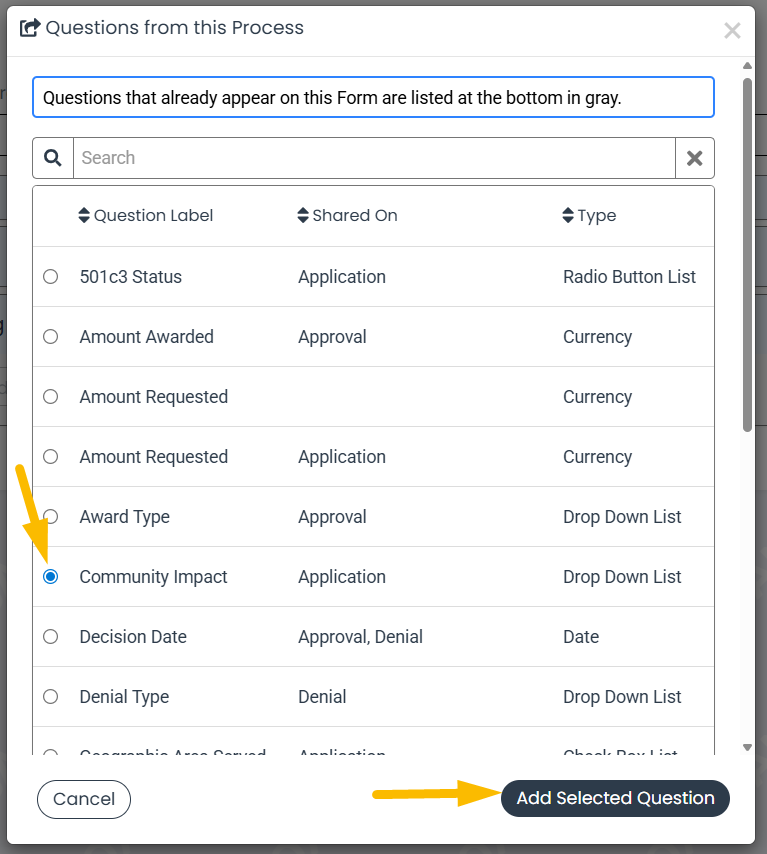This screenshot has width=767, height=854.
Task: Click the search magnifier icon
Action: (x=53, y=158)
